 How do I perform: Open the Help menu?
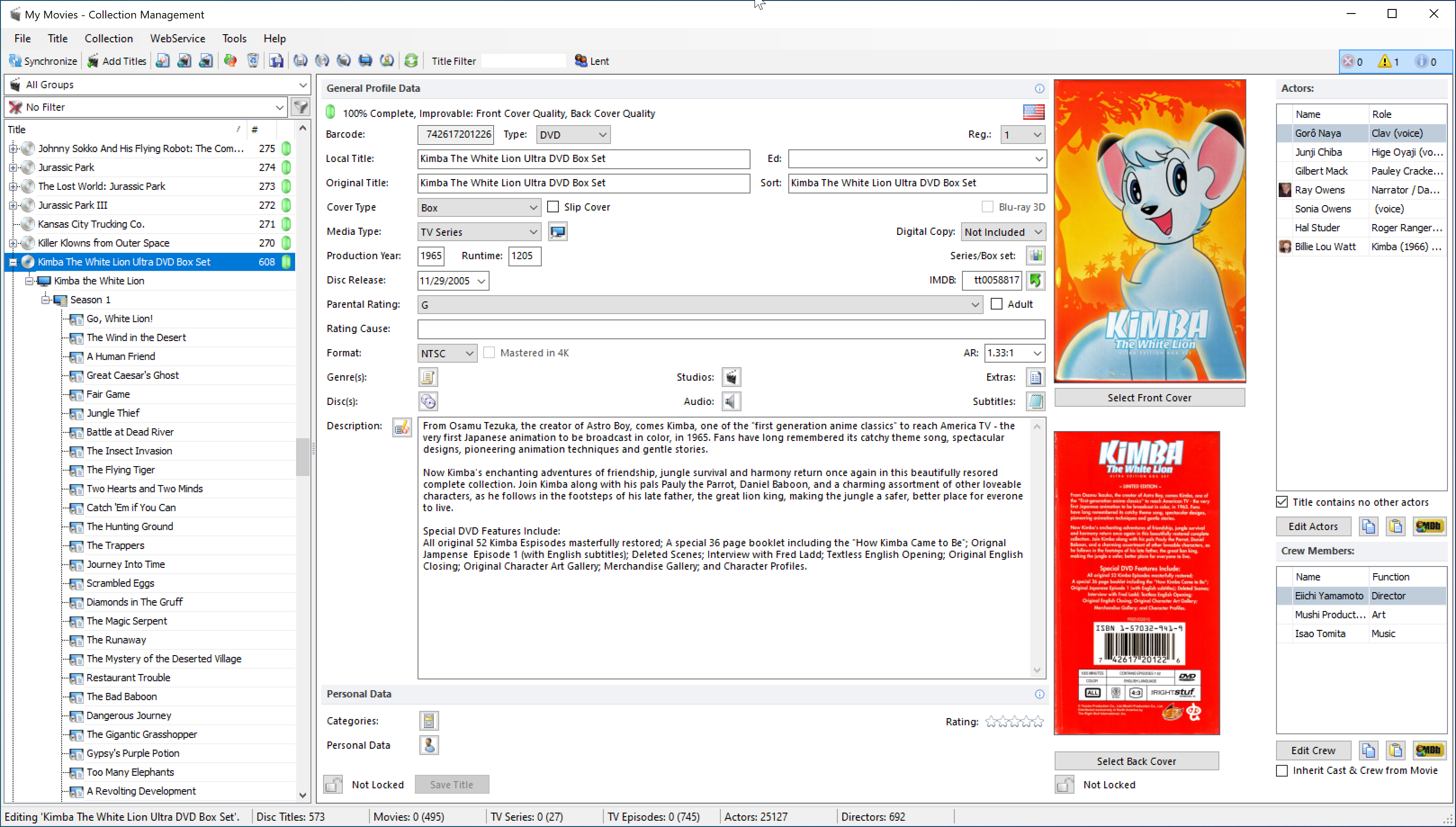click(x=274, y=38)
